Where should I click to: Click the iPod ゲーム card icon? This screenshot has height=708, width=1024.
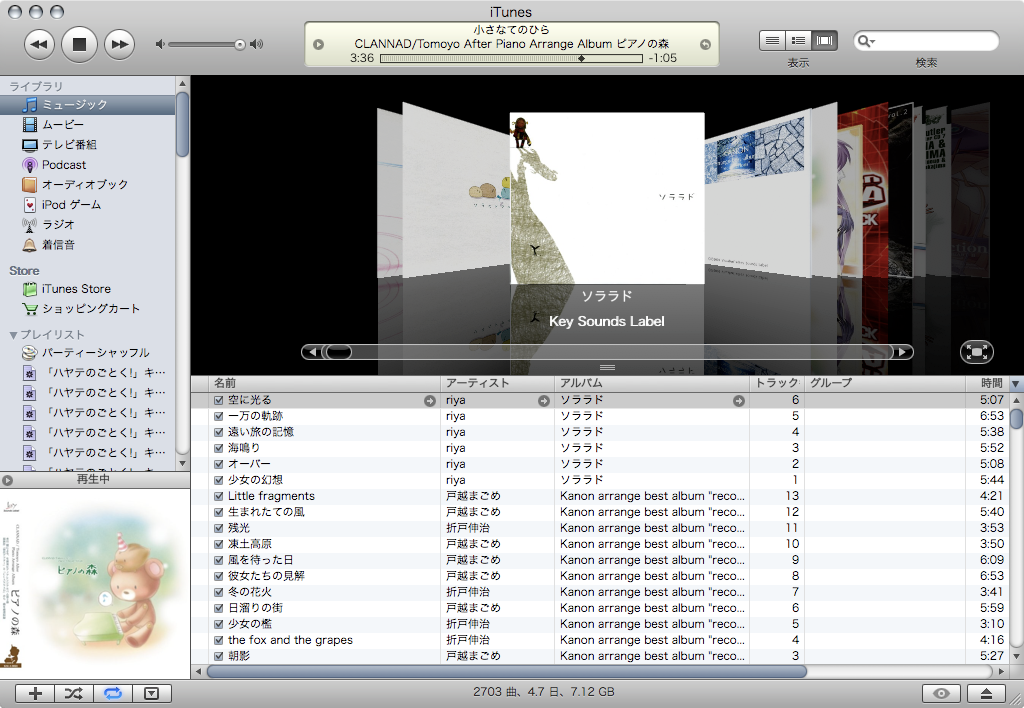pos(29,205)
